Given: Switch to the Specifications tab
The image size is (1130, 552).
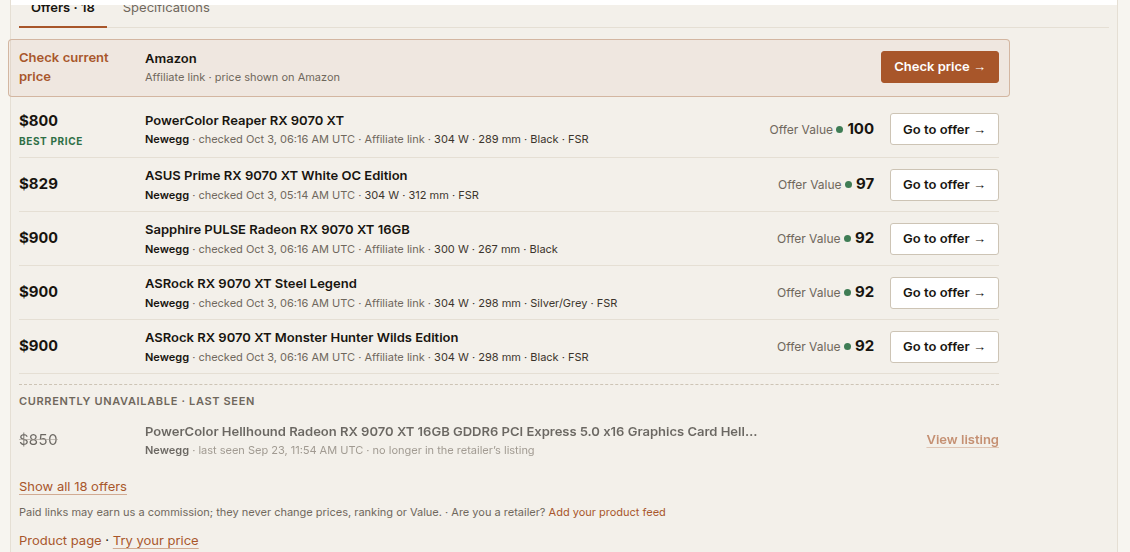Looking at the screenshot, I should click(x=166, y=9).
